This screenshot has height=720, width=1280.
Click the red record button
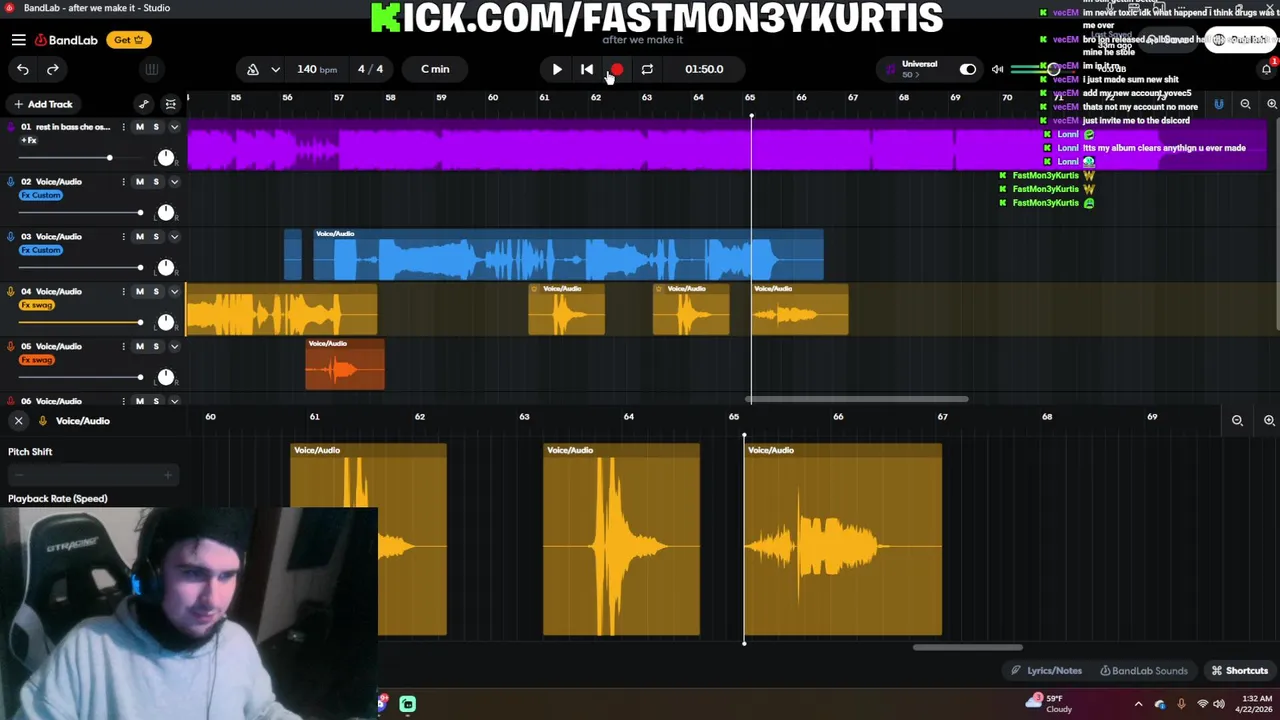[x=617, y=69]
